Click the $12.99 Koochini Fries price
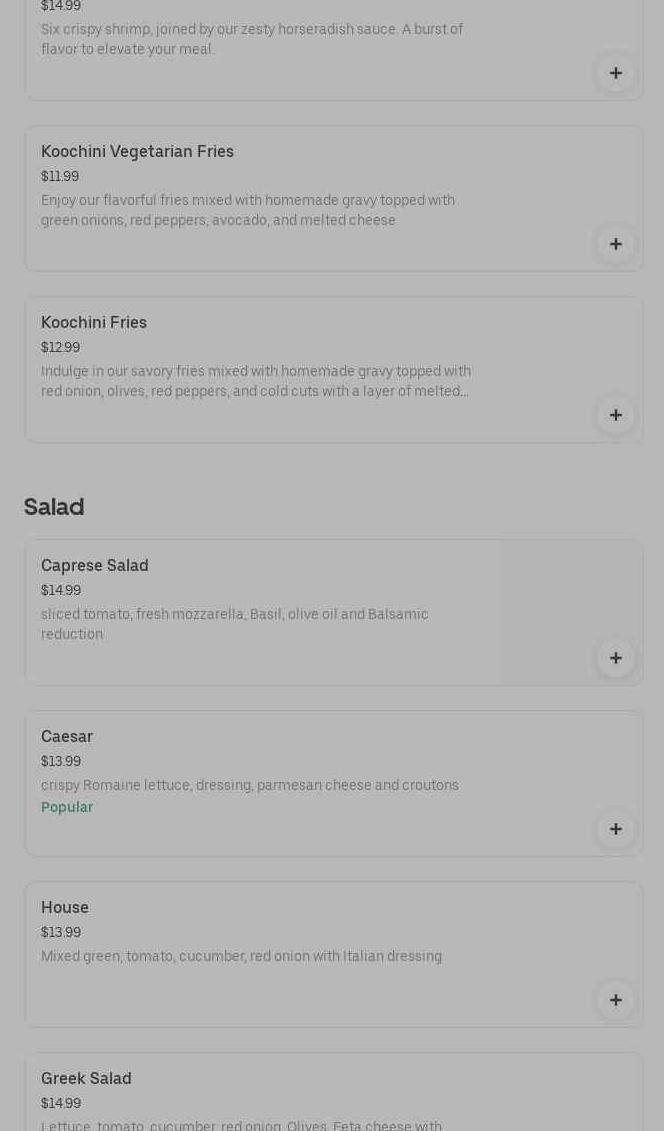 coord(60,348)
